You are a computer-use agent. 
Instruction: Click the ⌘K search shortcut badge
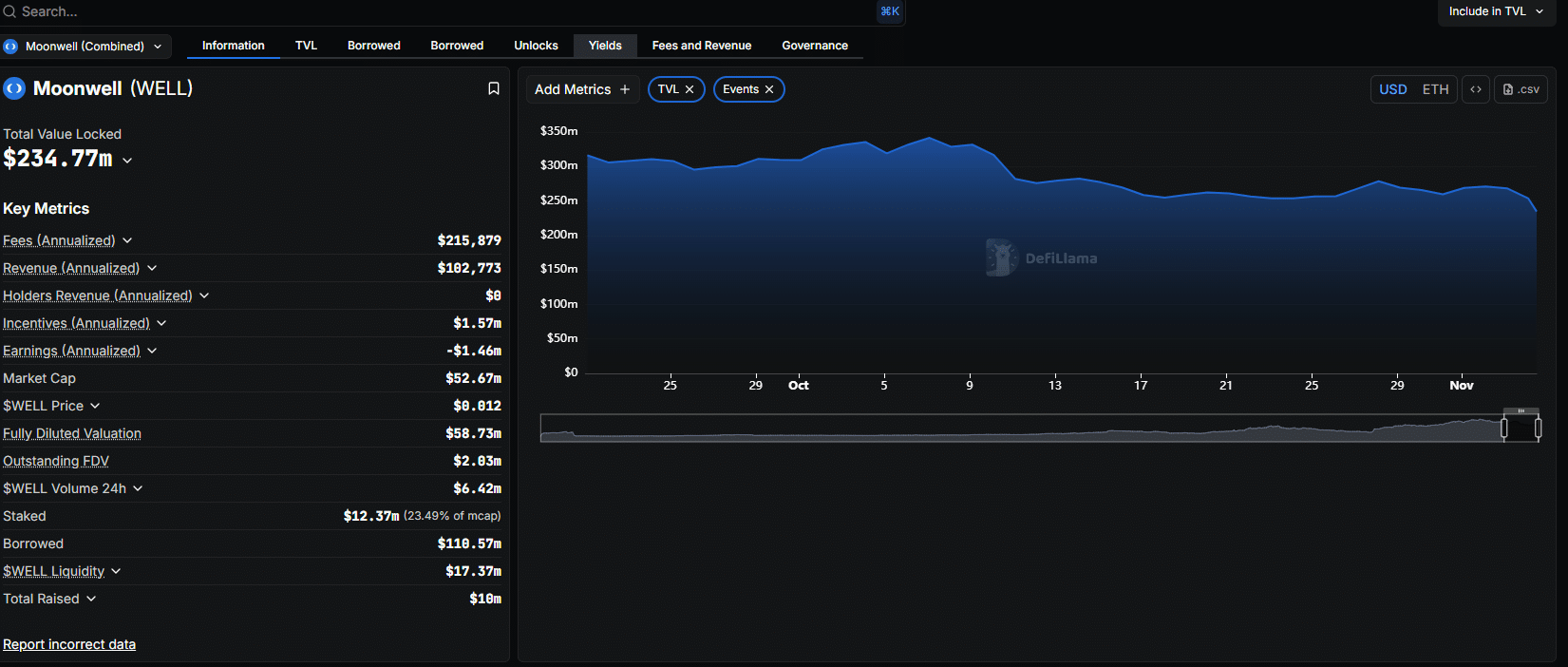[x=889, y=11]
